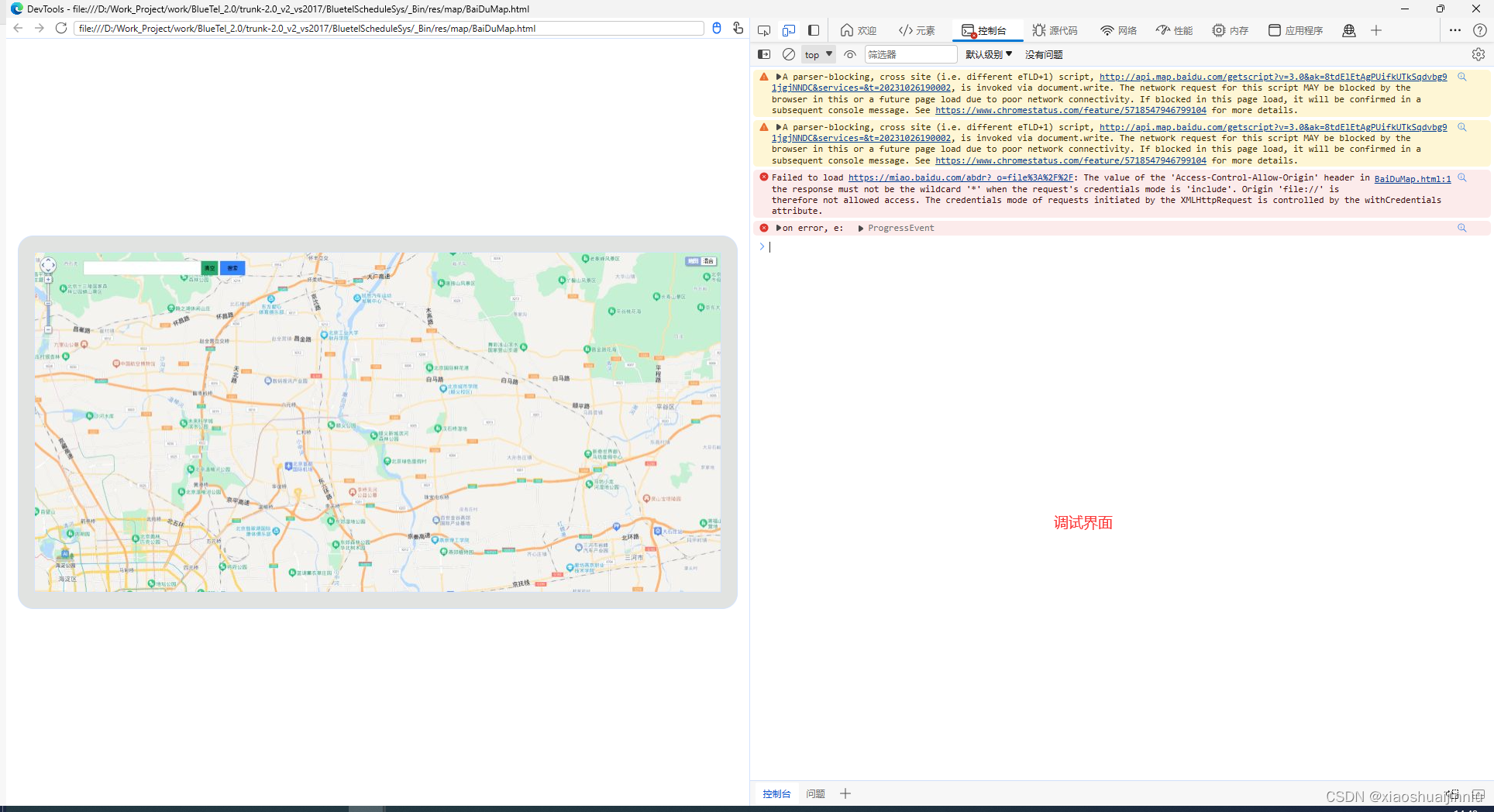This screenshot has height=812, width=1494.
Task: Switch map display to 地图 view
Action: [692, 261]
